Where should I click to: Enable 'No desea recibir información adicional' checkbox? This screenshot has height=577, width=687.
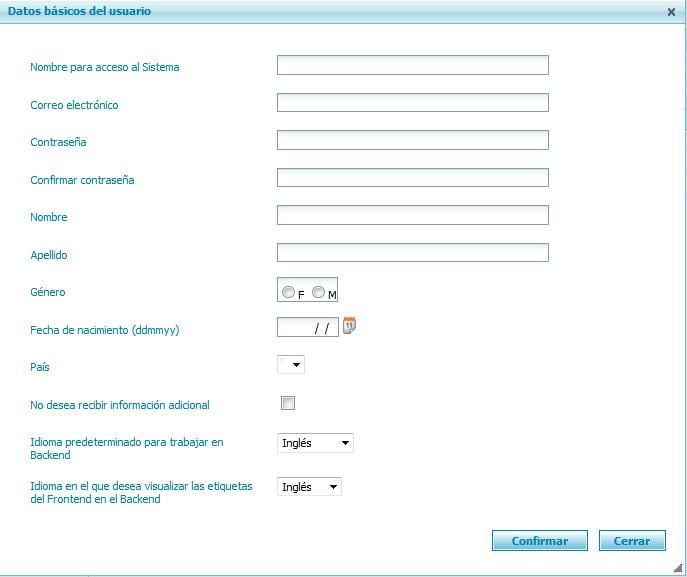(288, 404)
